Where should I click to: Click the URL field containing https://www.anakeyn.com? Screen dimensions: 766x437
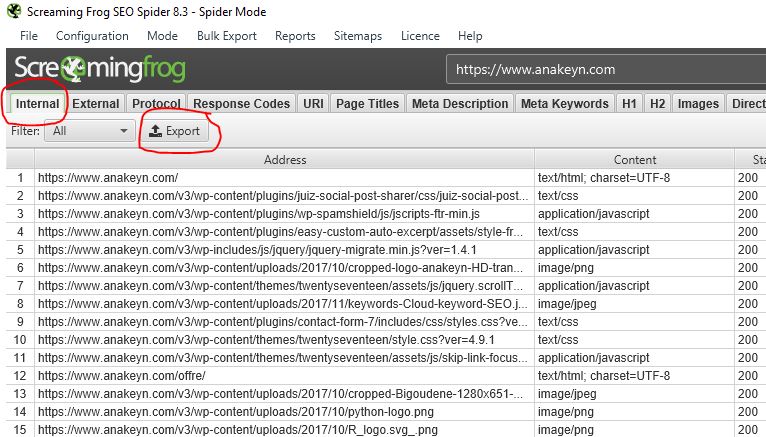click(606, 69)
